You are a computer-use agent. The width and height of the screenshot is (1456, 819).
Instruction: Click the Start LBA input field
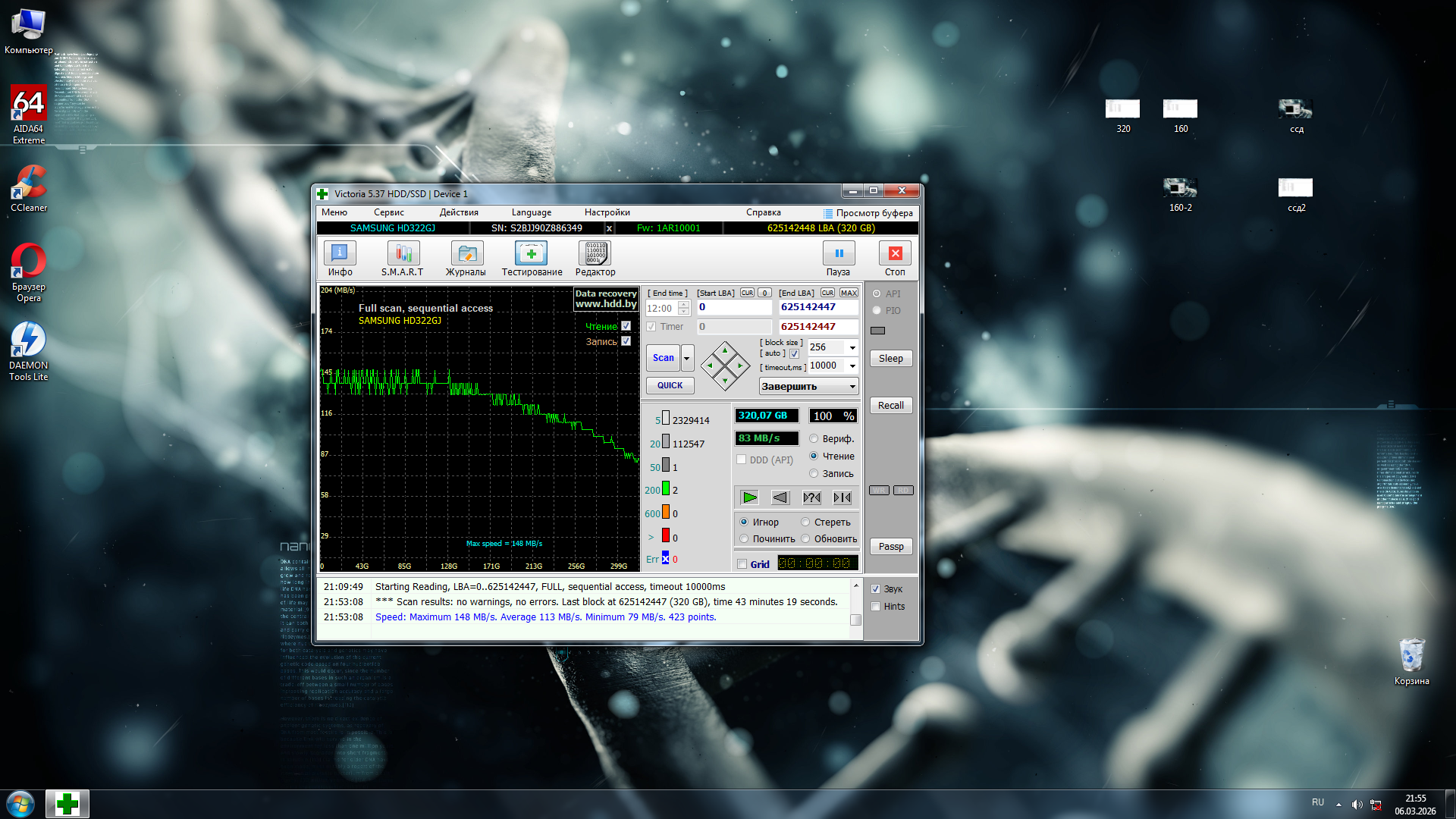733,307
